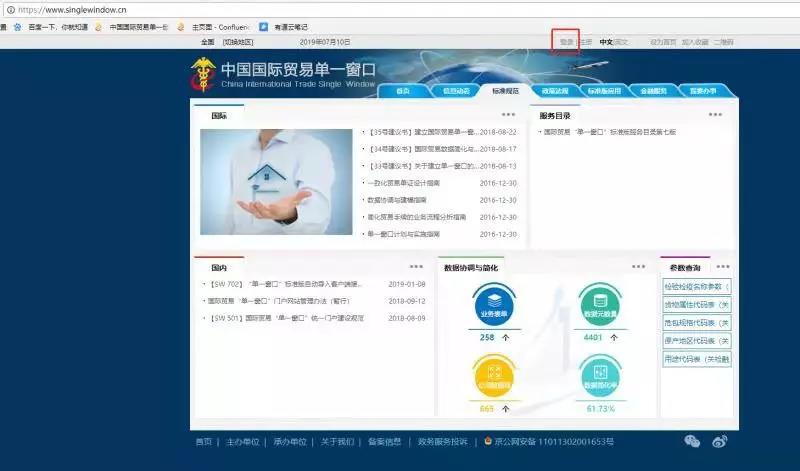Image resolution: width=800 pixels, height=471 pixels.
Task: Click the 关于我们 footer link
Action: [337, 441]
